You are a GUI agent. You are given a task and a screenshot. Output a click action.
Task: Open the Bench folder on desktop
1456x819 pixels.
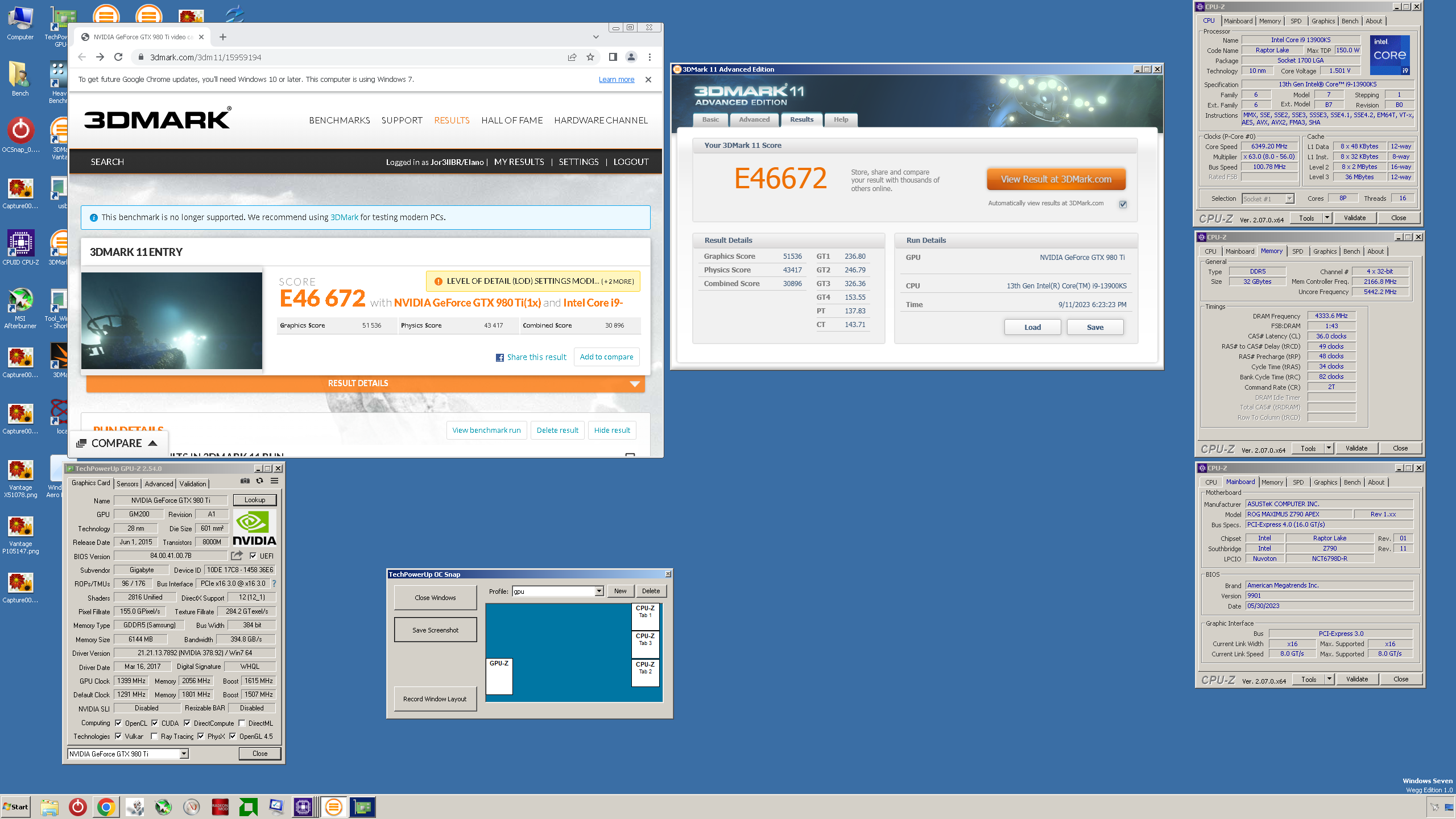point(20,78)
